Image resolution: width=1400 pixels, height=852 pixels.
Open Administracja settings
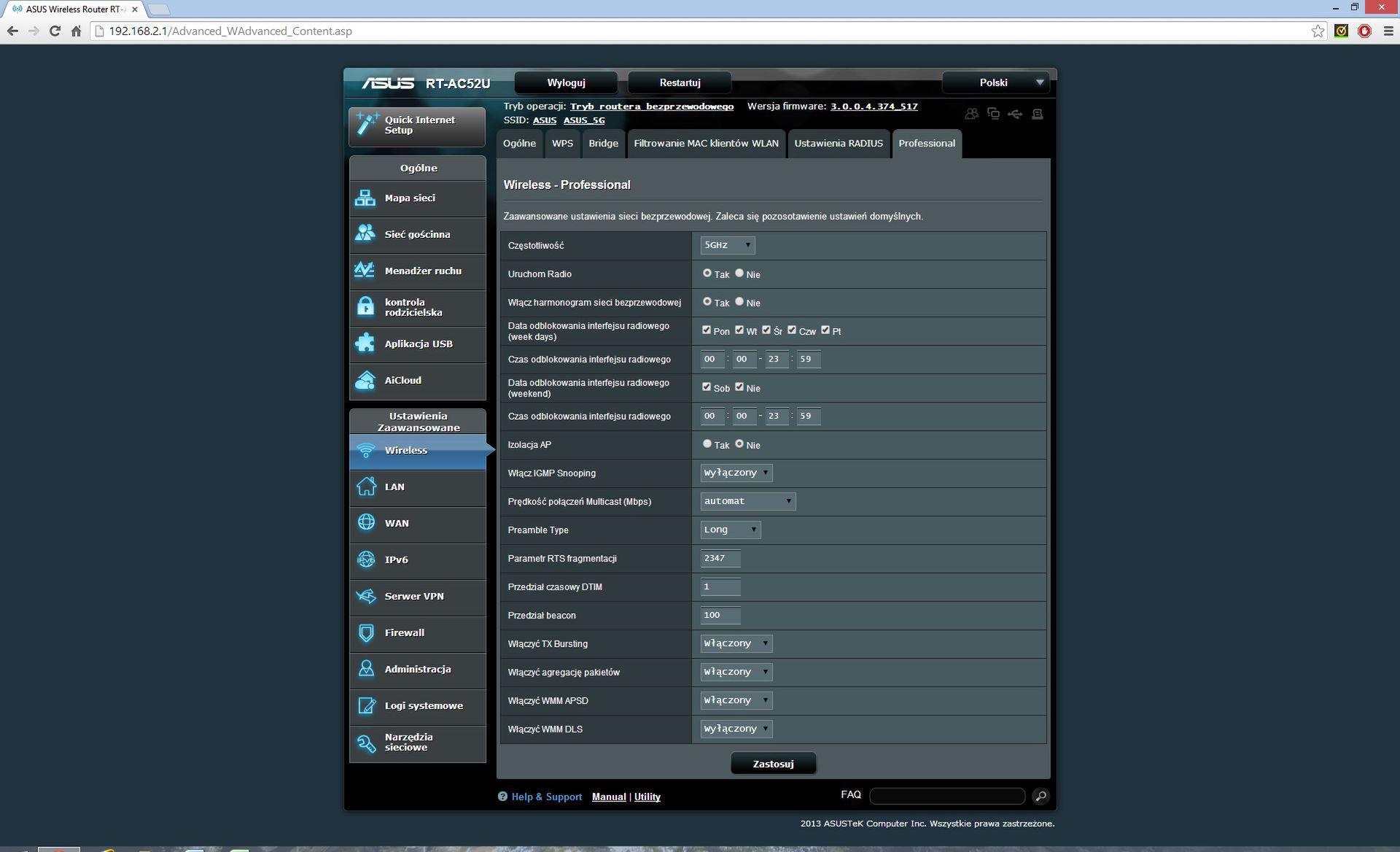pos(417,670)
